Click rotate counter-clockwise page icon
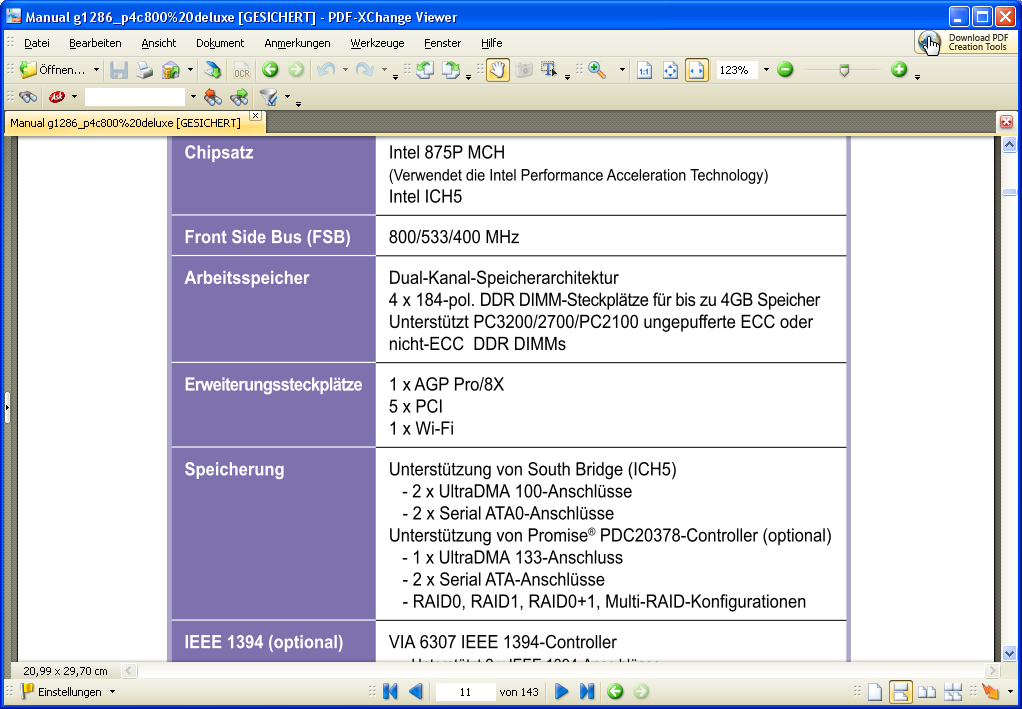The height and width of the screenshot is (709, 1022). coord(425,70)
